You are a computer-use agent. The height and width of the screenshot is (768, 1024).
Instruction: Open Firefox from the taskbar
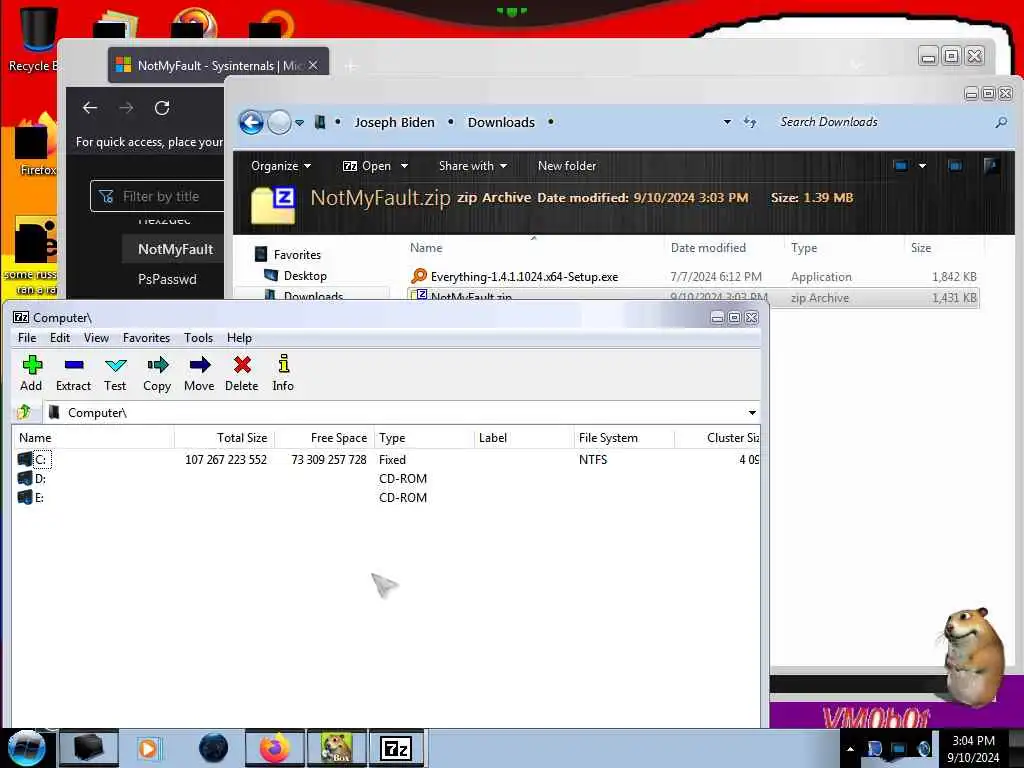(x=274, y=748)
